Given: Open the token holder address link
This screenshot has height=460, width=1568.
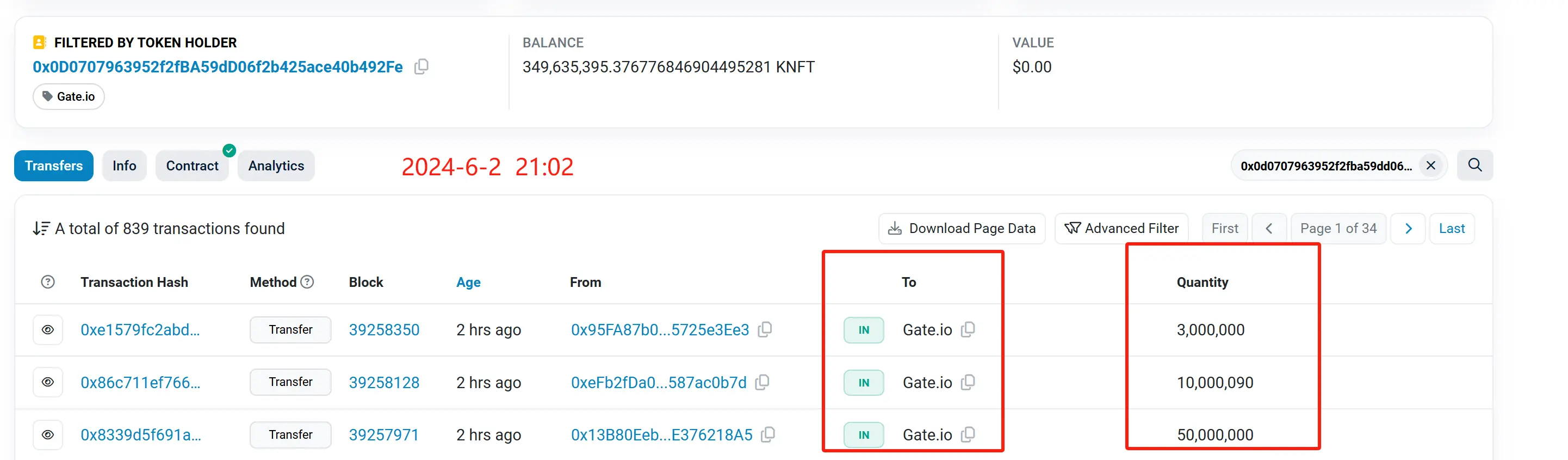Looking at the screenshot, I should [x=218, y=67].
